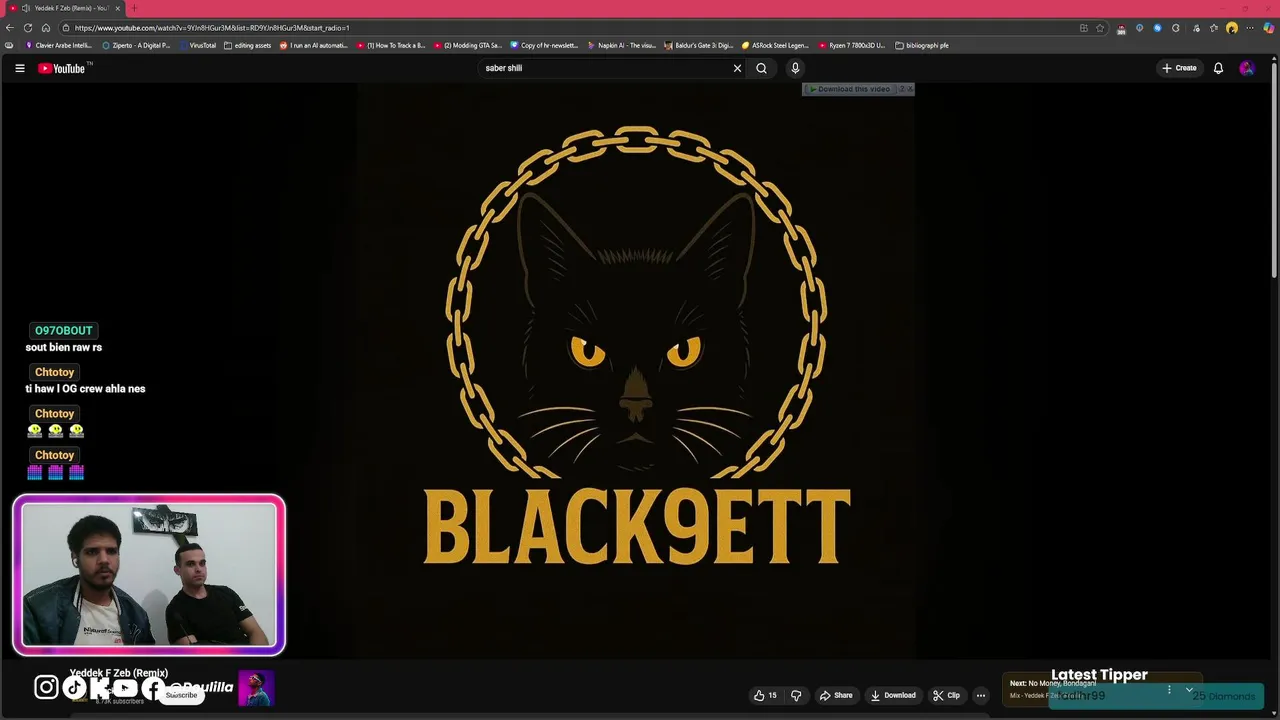Open the VirusTotal bookmark
Viewport: 1280px width, 720px height.
point(198,45)
